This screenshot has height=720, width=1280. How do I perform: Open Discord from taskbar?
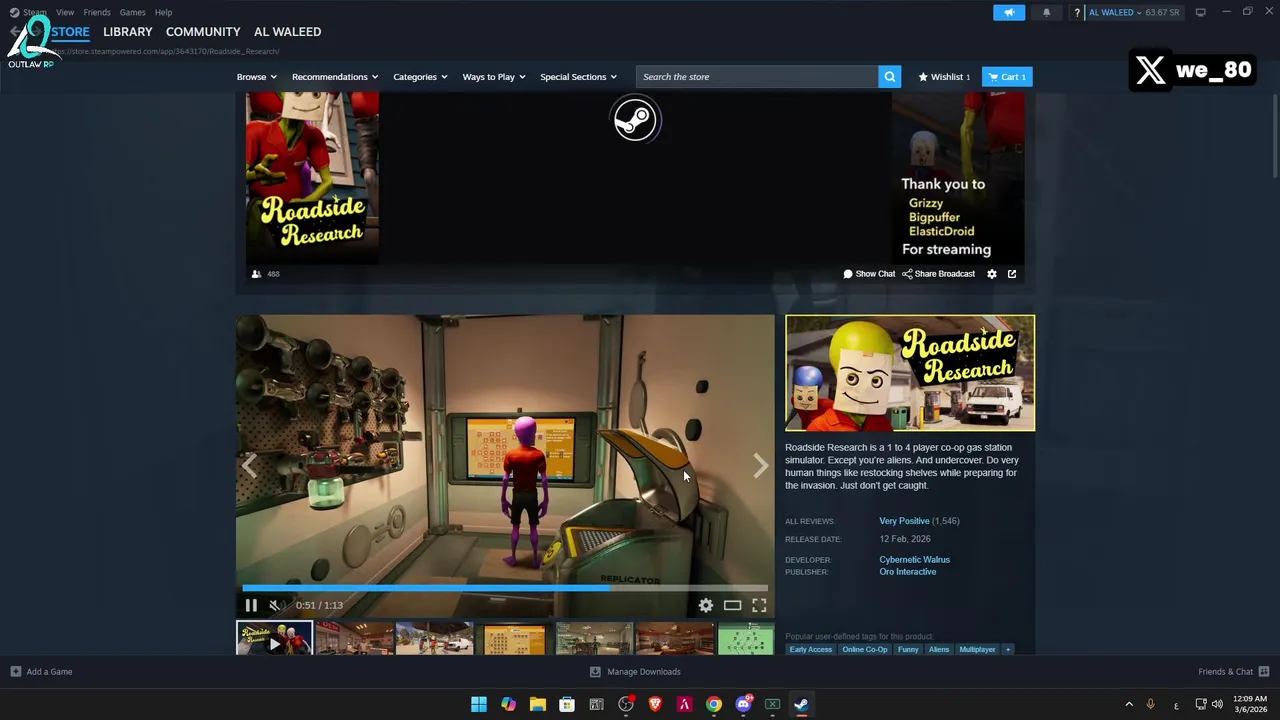coord(743,704)
